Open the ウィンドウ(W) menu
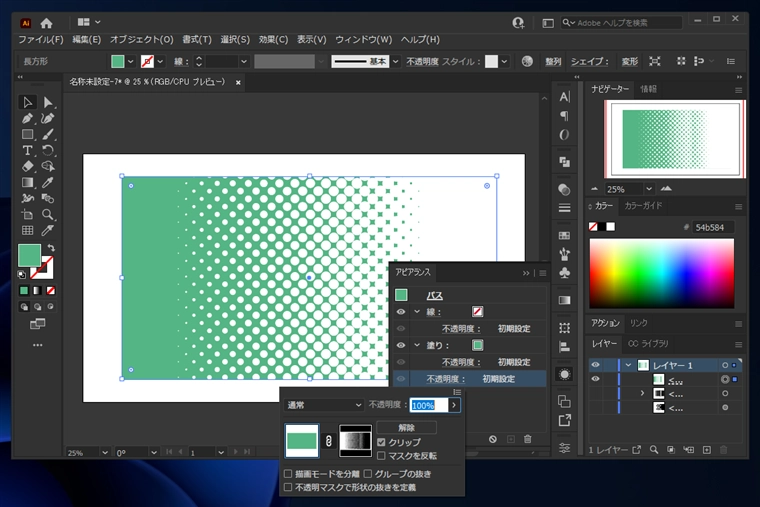 364,40
